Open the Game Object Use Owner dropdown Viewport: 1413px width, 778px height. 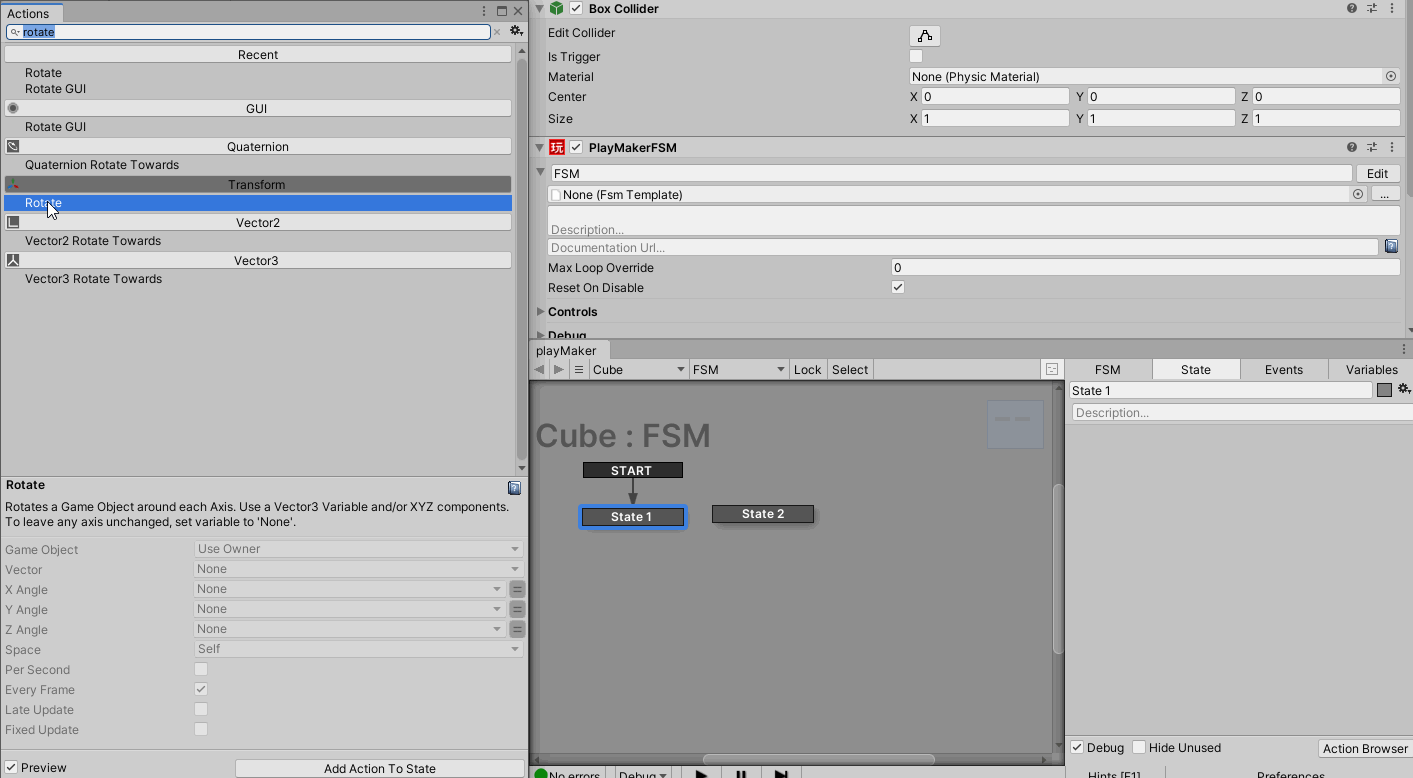pos(358,549)
